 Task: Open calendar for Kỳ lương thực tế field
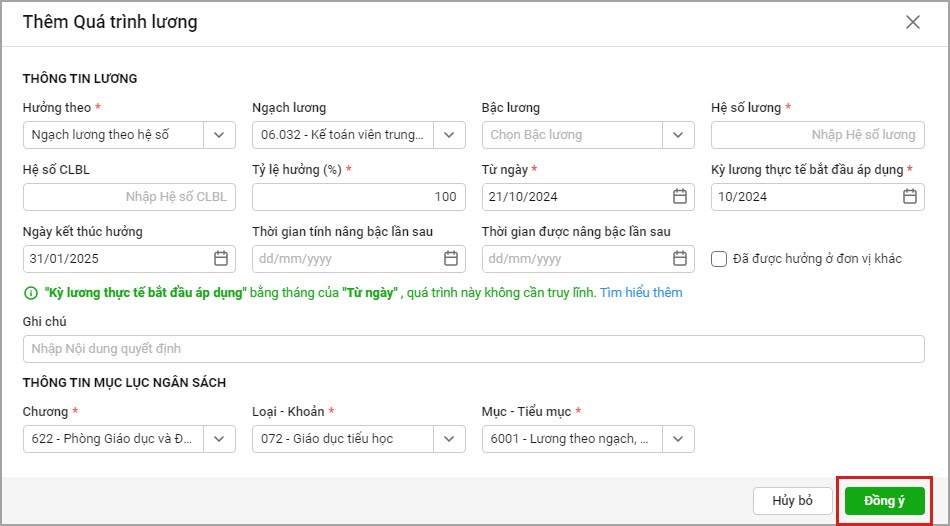(909, 197)
